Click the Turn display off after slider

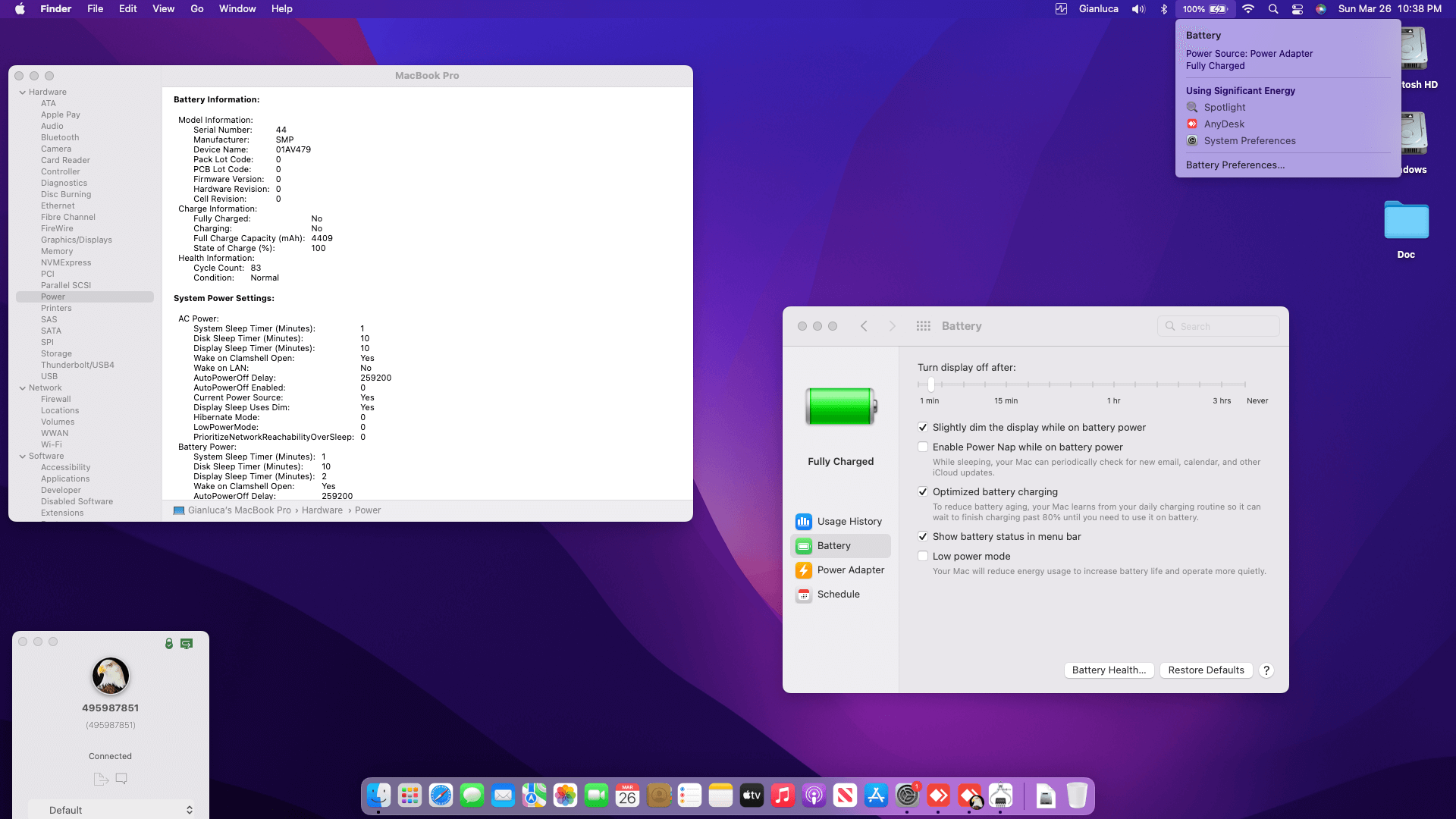tap(930, 384)
